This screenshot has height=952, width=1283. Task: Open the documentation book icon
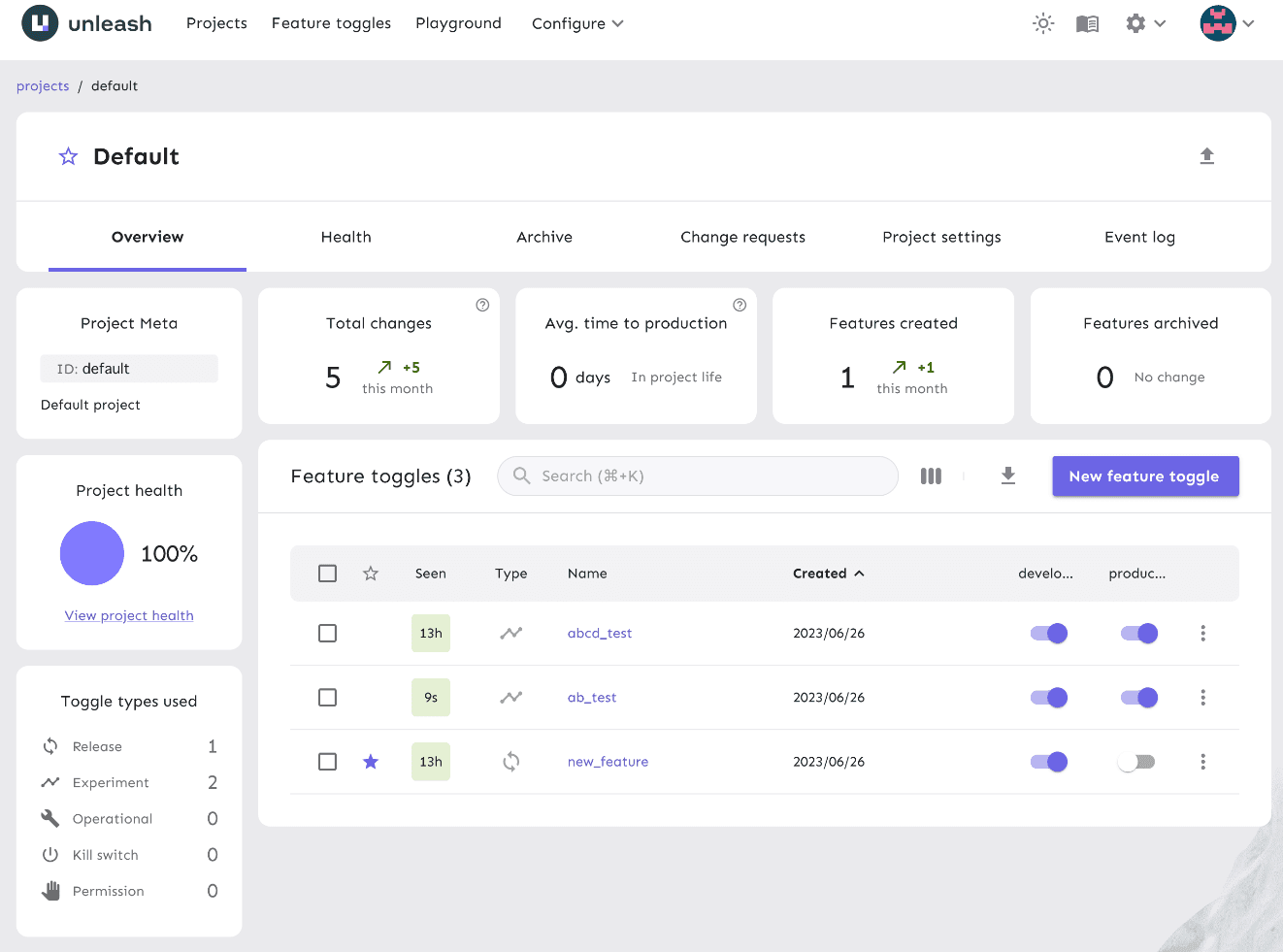pyautogui.click(x=1087, y=23)
